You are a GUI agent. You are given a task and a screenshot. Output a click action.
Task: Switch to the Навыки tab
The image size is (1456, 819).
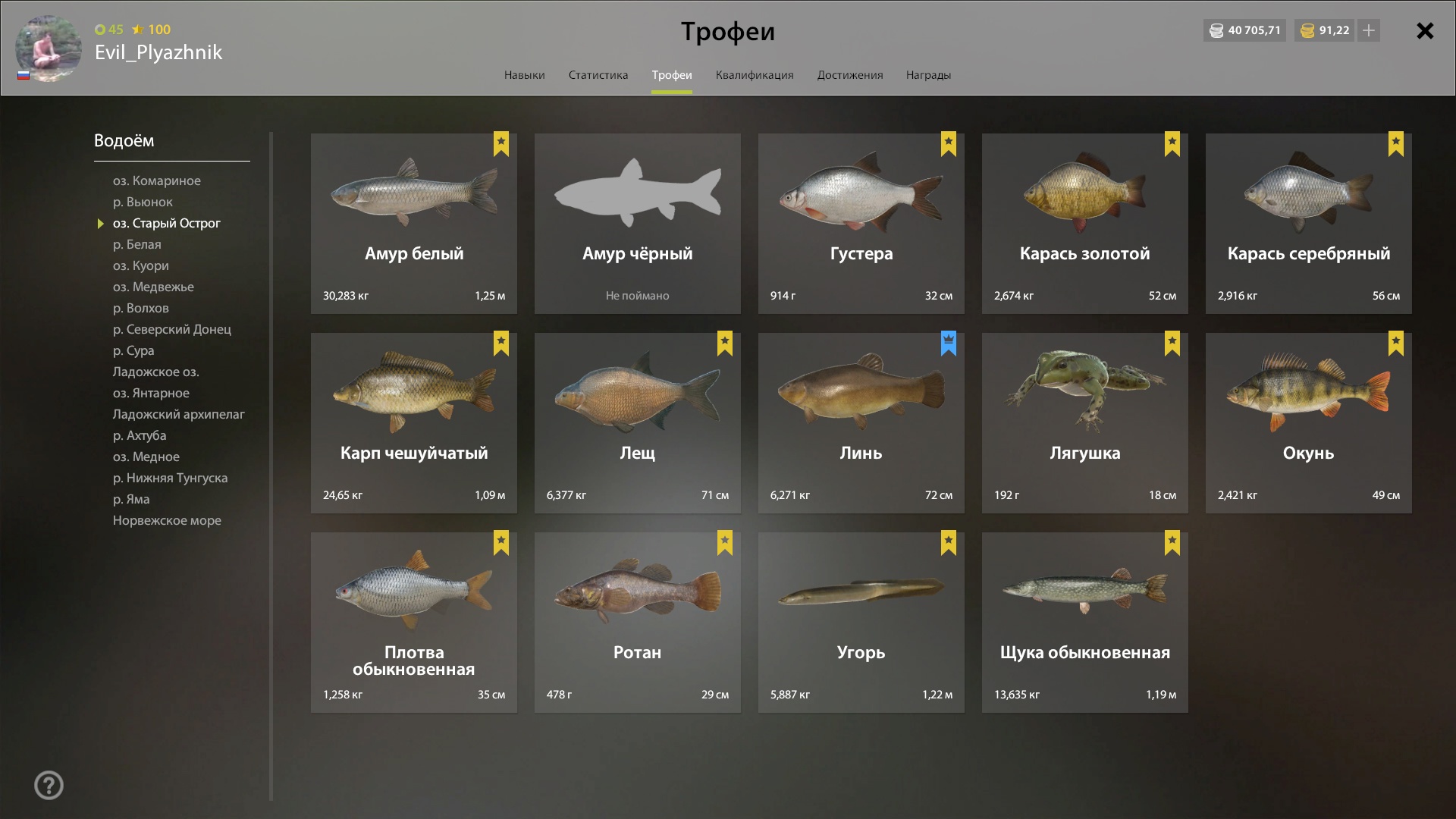(524, 75)
